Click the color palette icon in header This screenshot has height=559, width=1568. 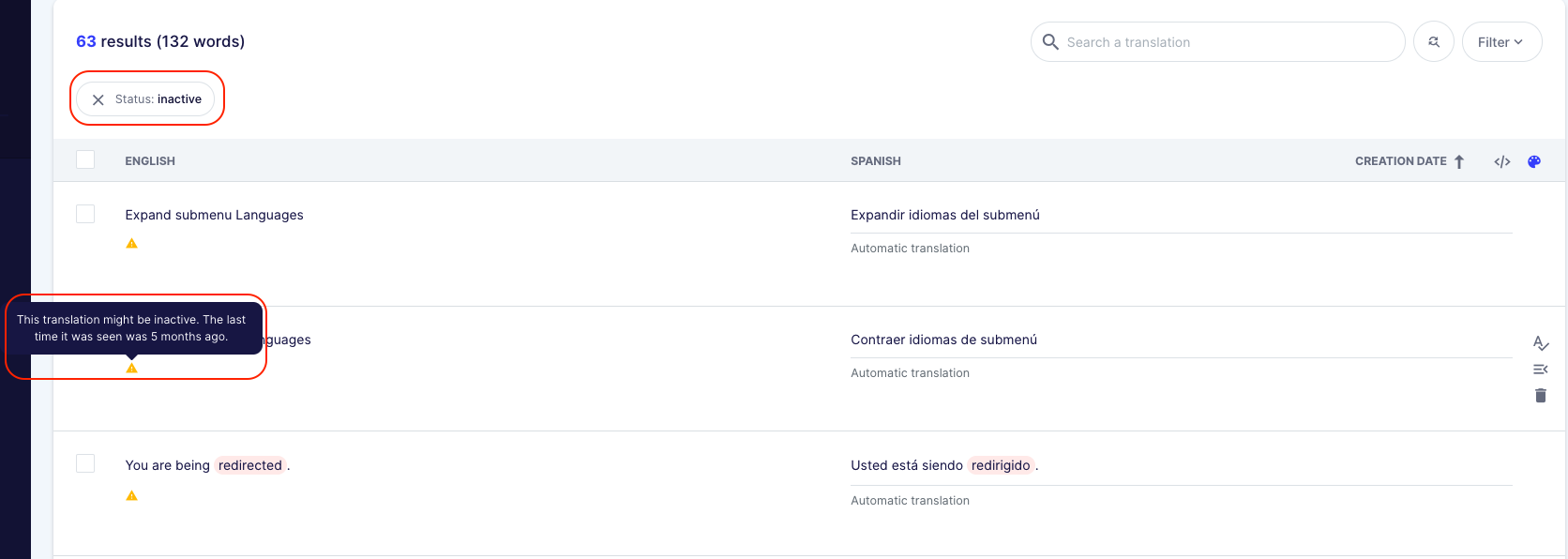click(x=1534, y=161)
